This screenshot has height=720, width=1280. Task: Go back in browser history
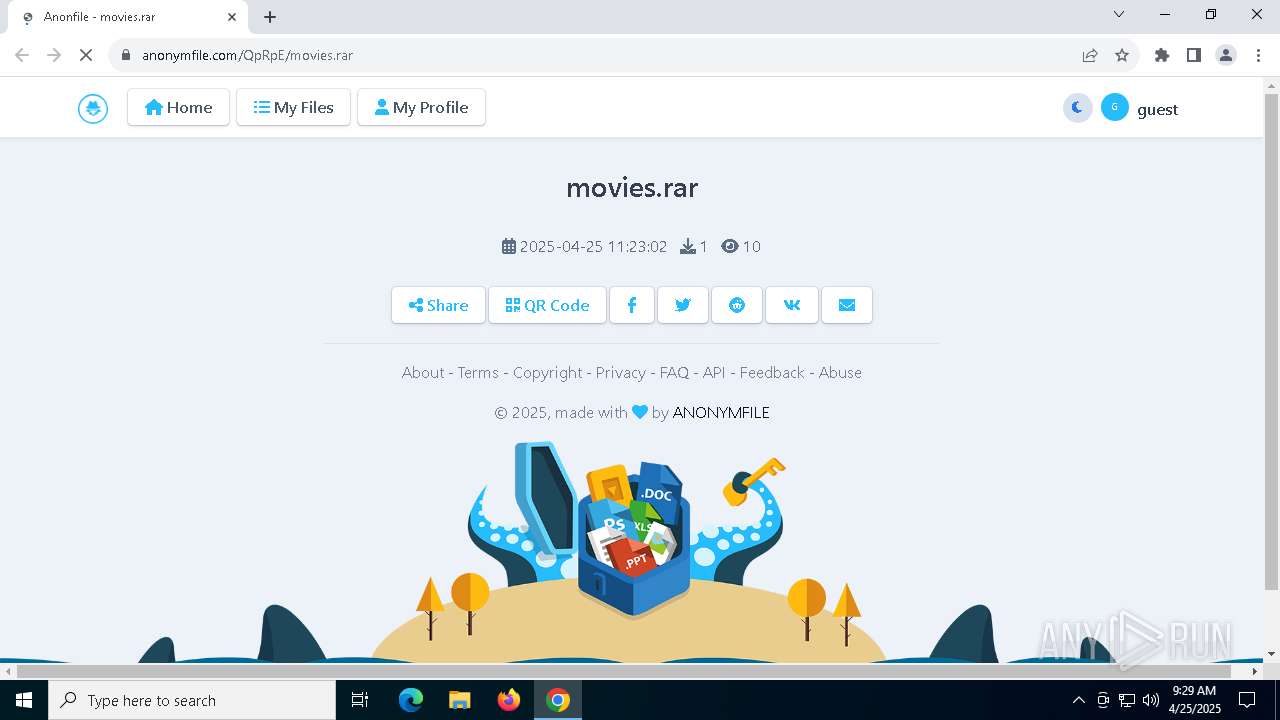tap(22, 55)
